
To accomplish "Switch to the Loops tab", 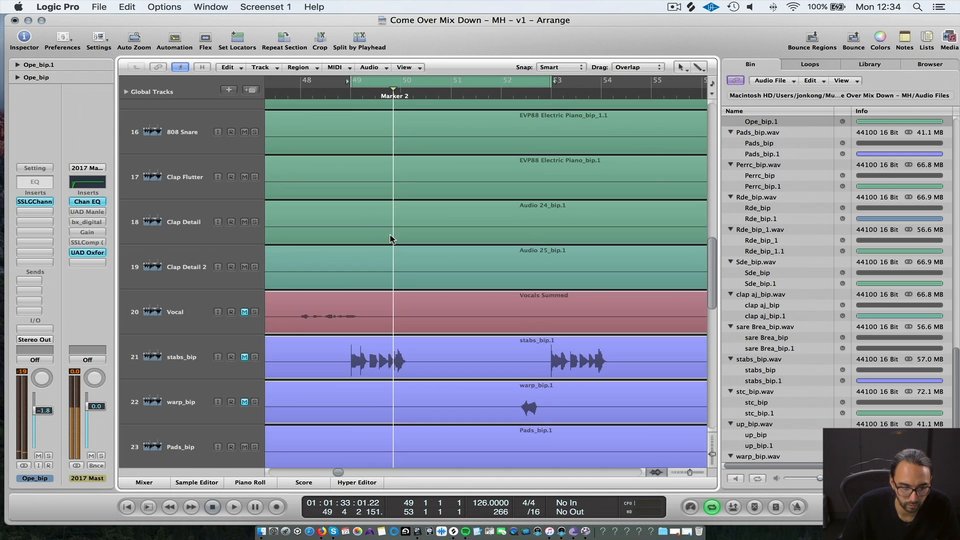I will tap(809, 64).
